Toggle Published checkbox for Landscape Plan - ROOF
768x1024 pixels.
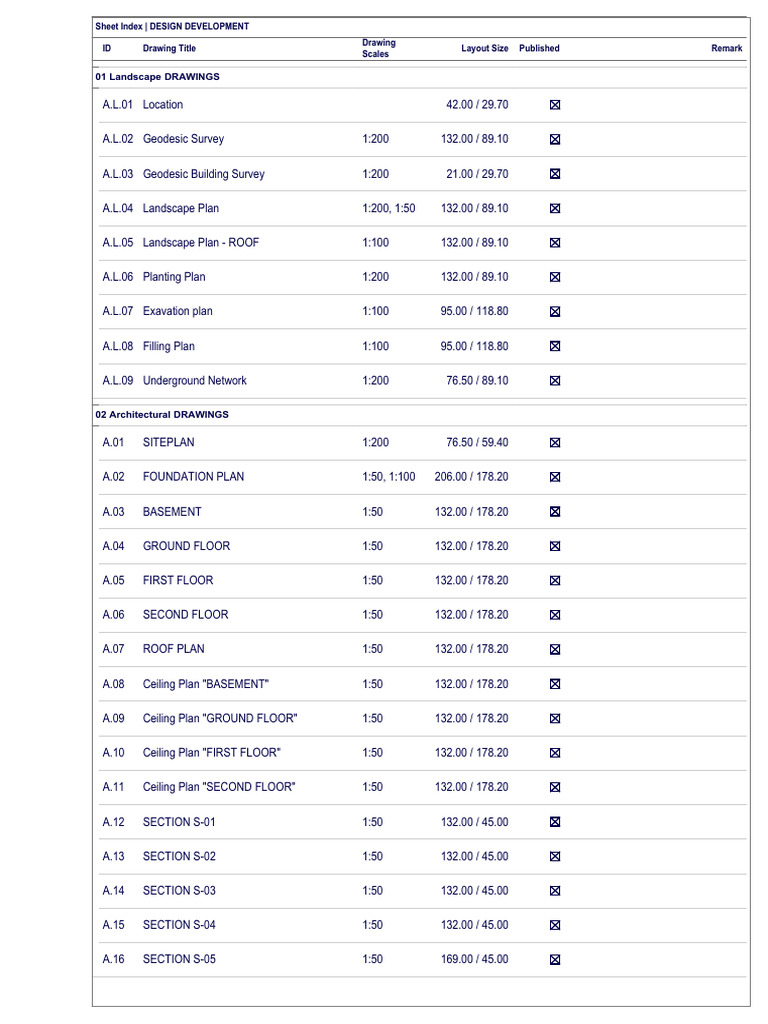(555, 242)
